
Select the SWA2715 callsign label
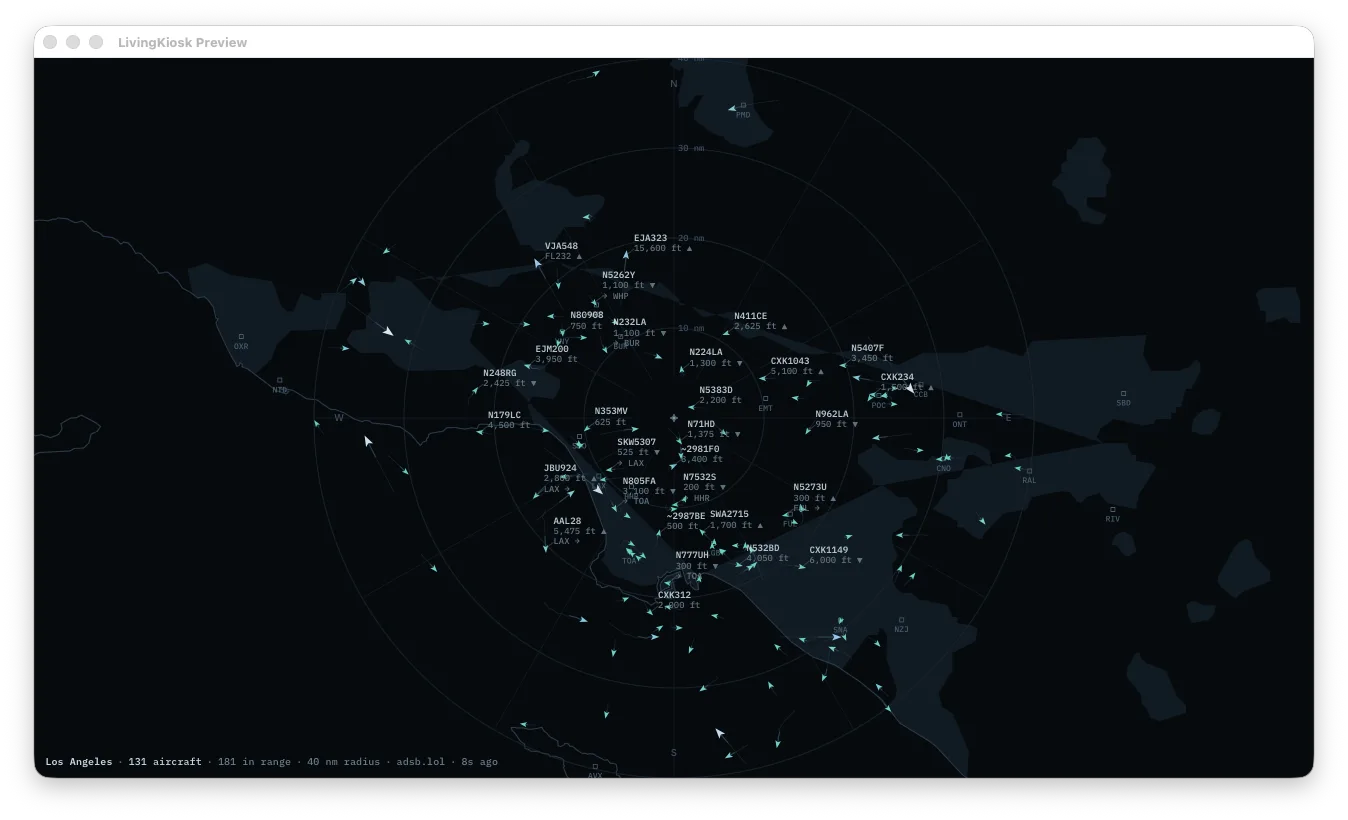[729, 514]
